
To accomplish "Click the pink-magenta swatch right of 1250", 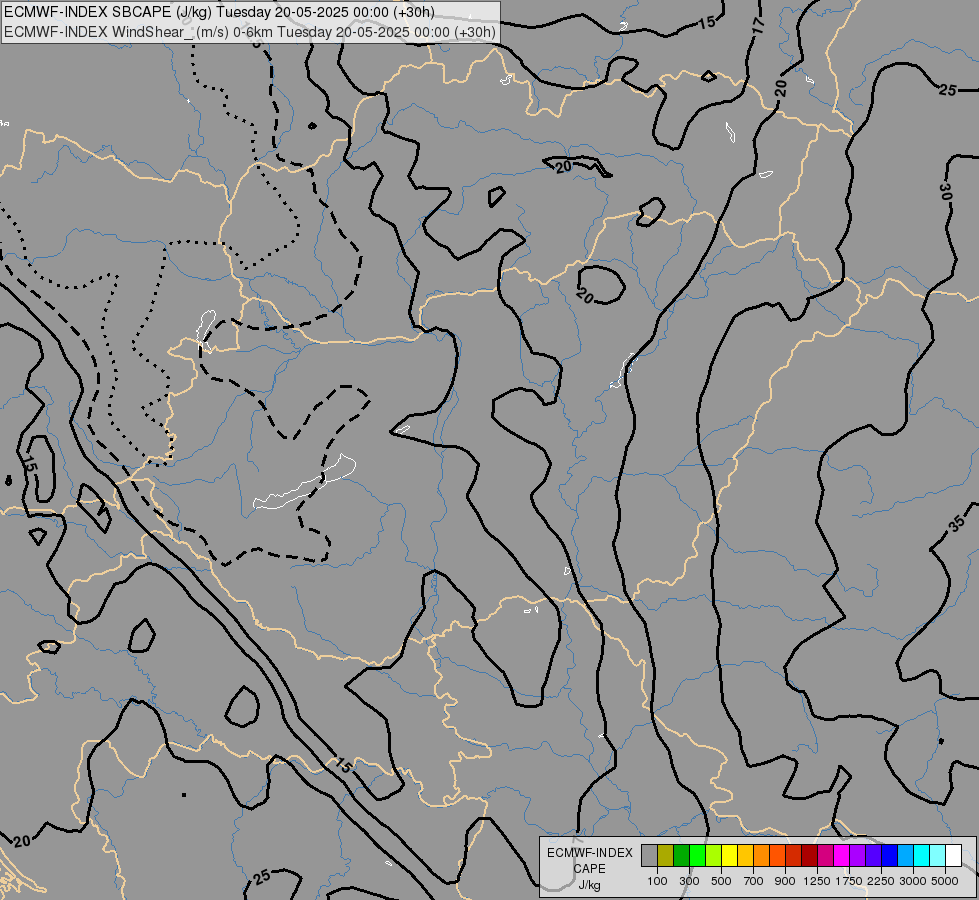I will tap(825, 855).
